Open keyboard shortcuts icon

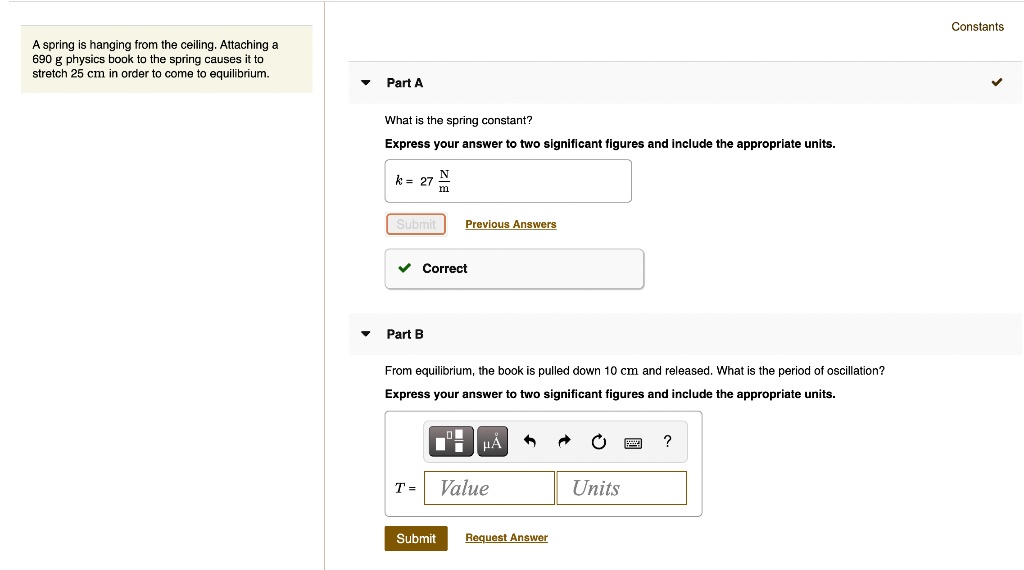pyautogui.click(x=633, y=442)
